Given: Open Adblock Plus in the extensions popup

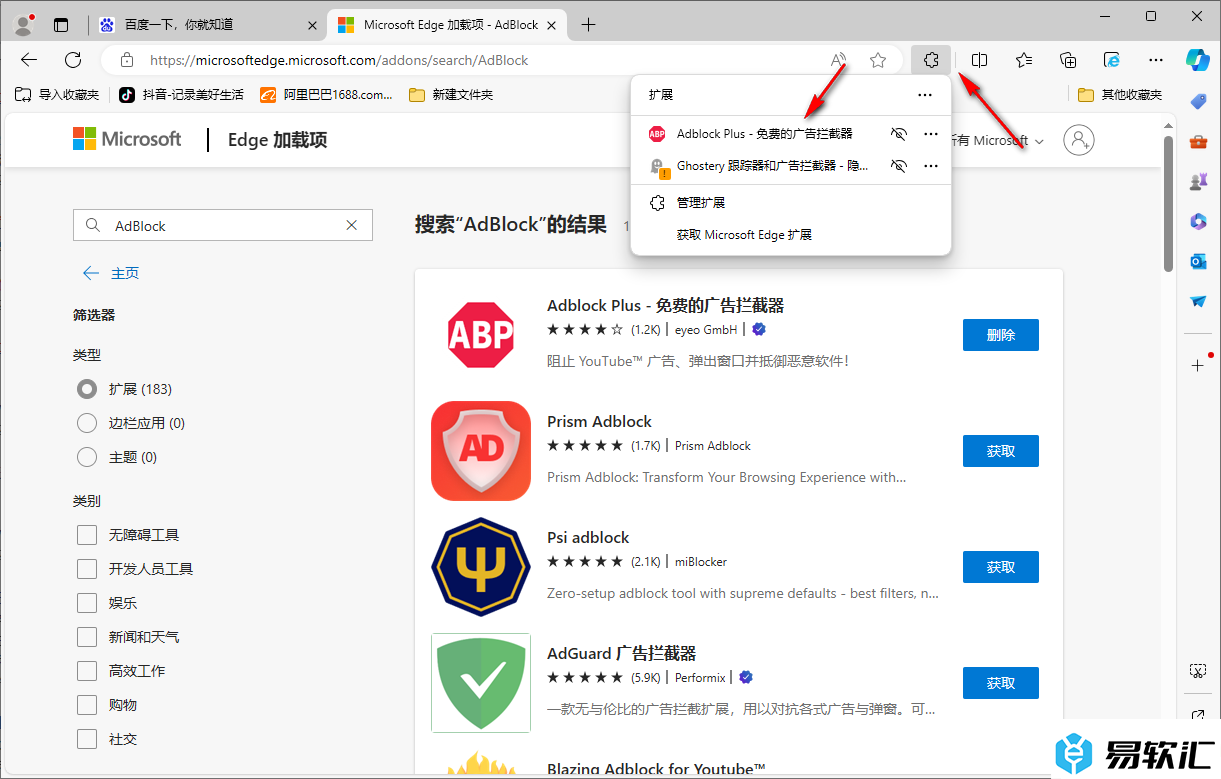Looking at the screenshot, I should [x=764, y=133].
